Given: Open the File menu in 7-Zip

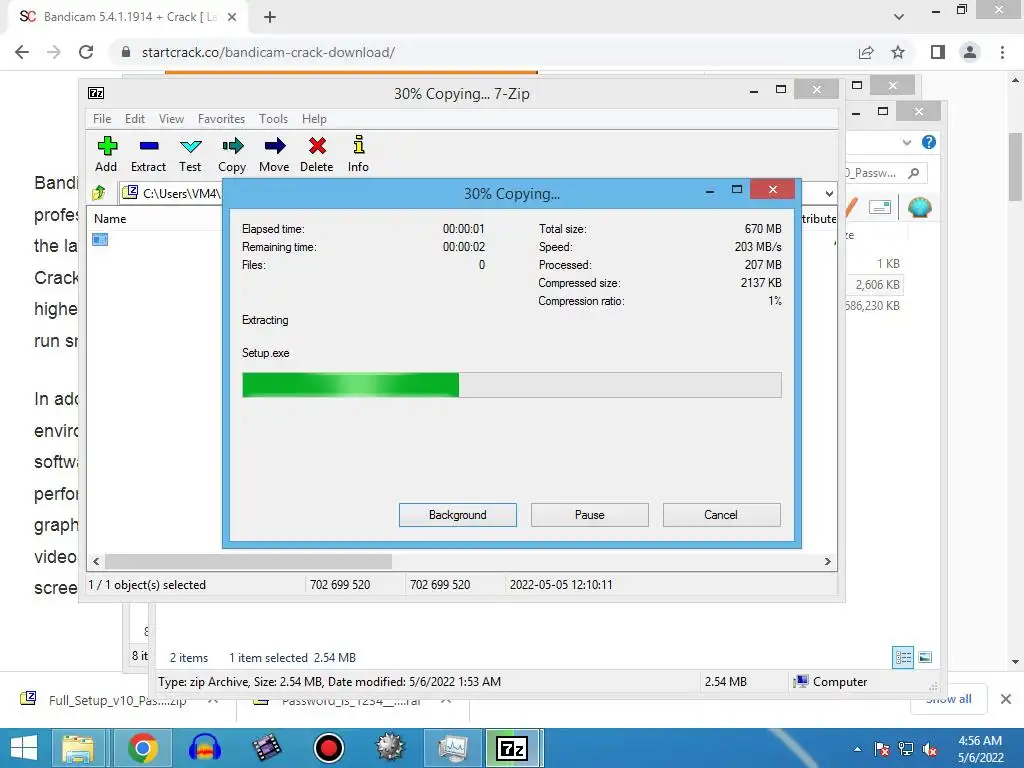Looking at the screenshot, I should point(102,119).
